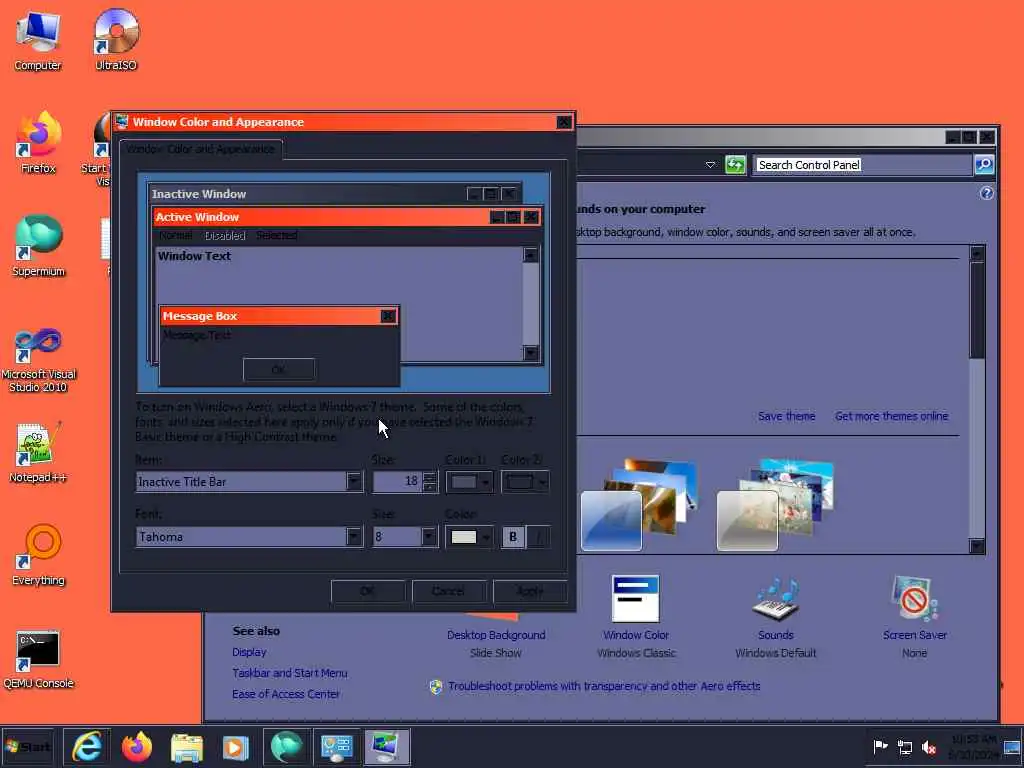
Task: Open the Aero troubleshoot problems link
Action: [603, 686]
